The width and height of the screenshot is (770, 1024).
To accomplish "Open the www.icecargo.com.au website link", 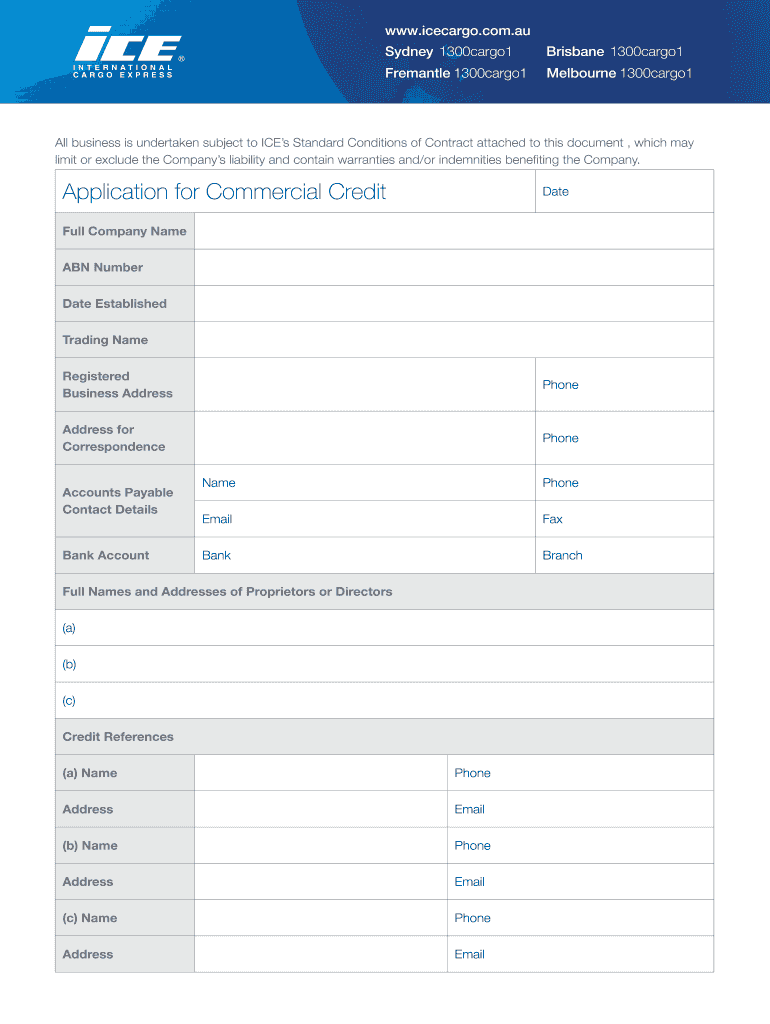I will coord(457,30).
